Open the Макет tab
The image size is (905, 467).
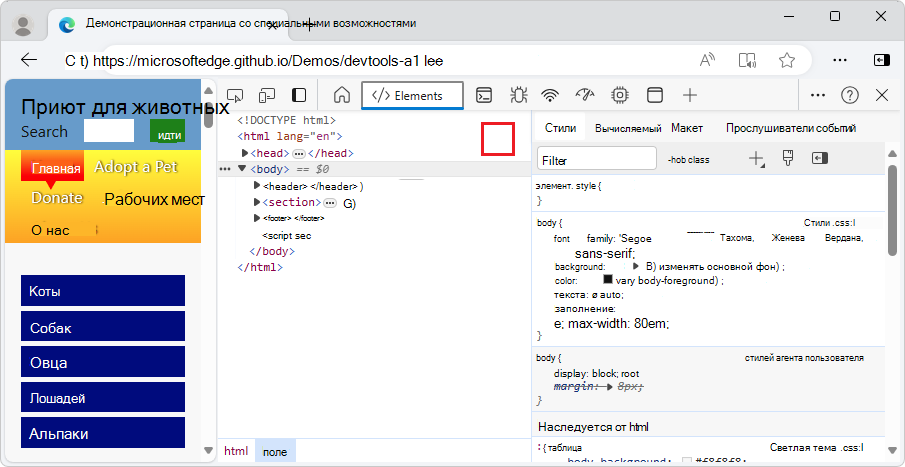click(x=687, y=128)
